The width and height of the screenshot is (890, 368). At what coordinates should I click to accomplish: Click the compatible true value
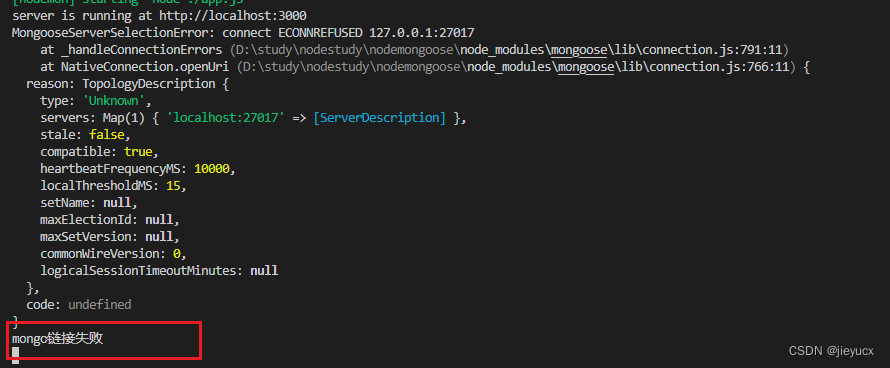pos(138,152)
